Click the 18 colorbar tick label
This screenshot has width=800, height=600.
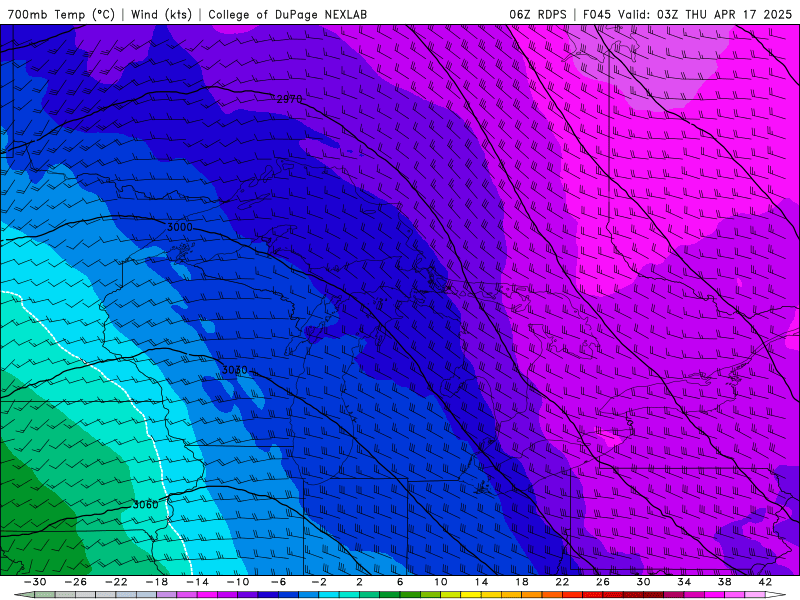(521, 582)
